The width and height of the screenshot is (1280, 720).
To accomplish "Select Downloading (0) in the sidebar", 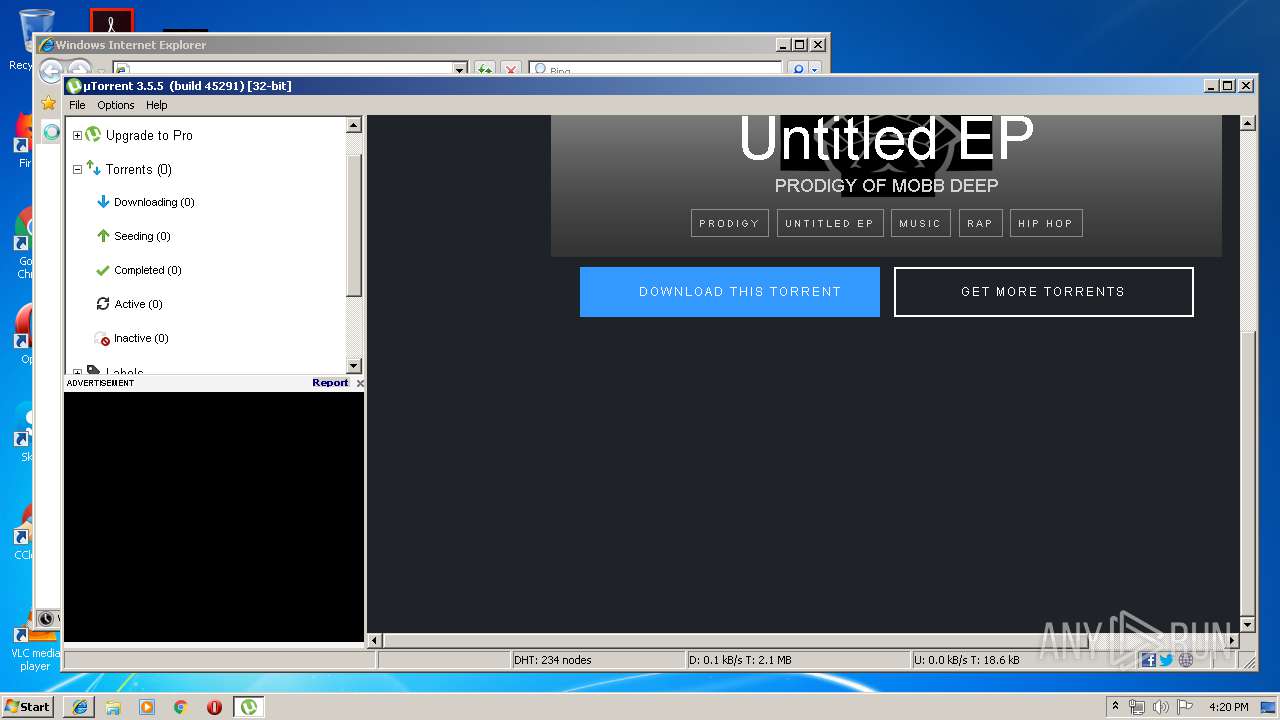I will pos(154,202).
